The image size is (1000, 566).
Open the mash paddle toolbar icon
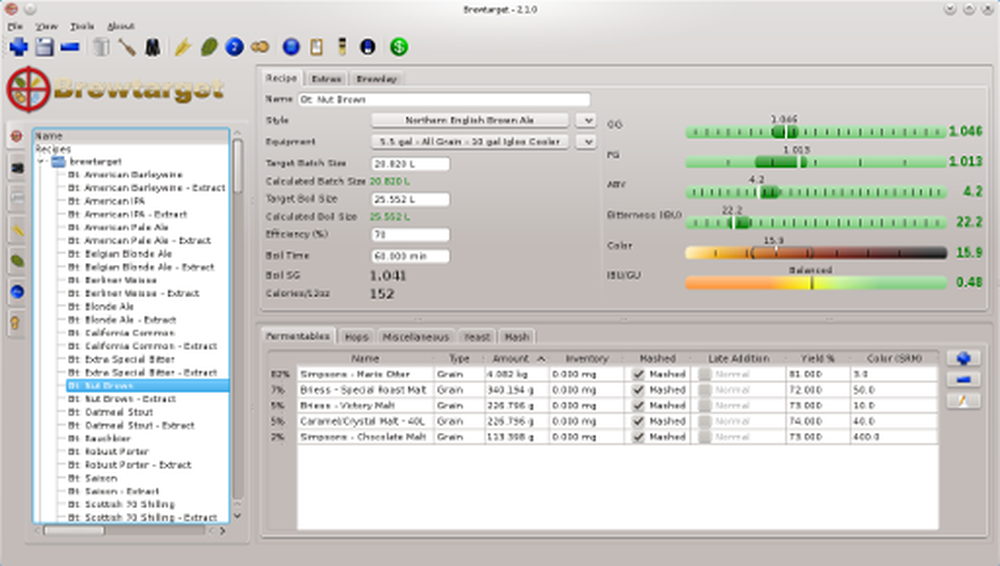click(x=126, y=47)
